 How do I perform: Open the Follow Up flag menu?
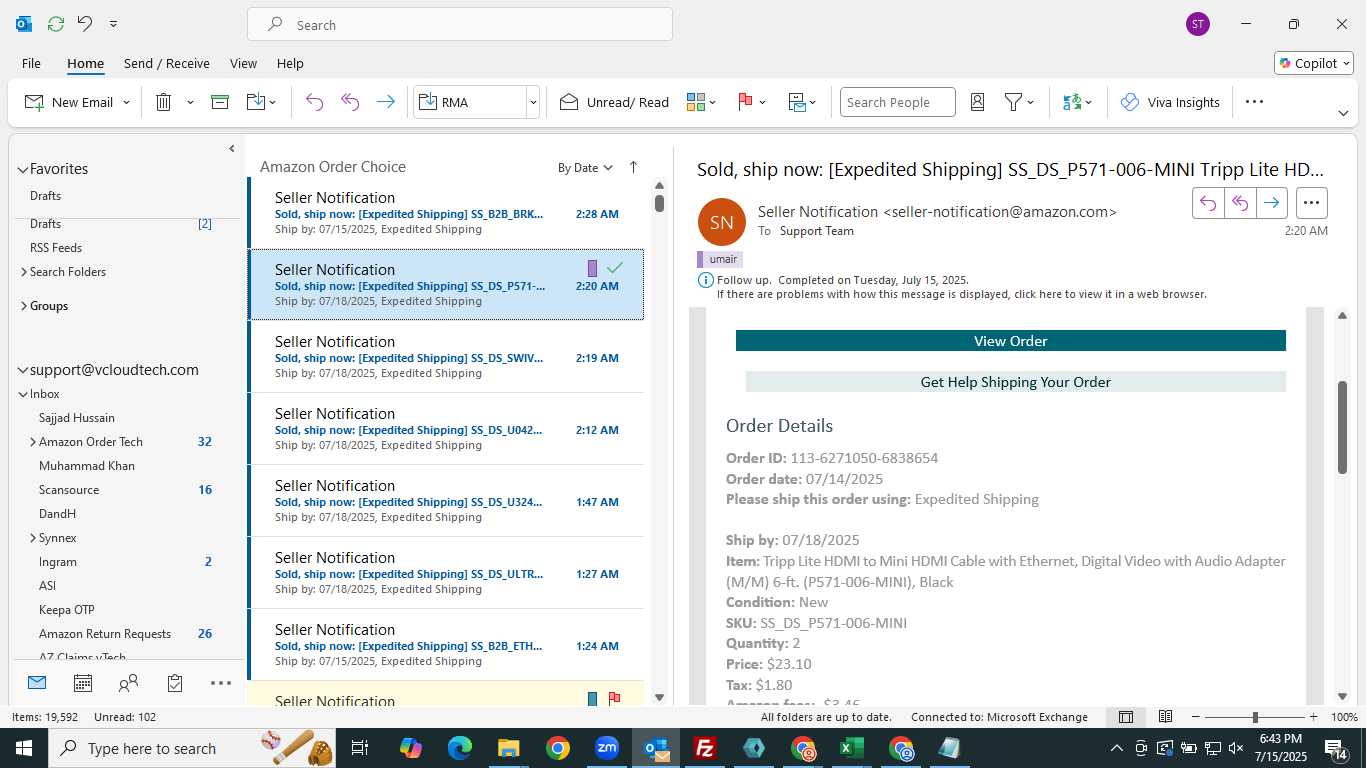(752, 102)
